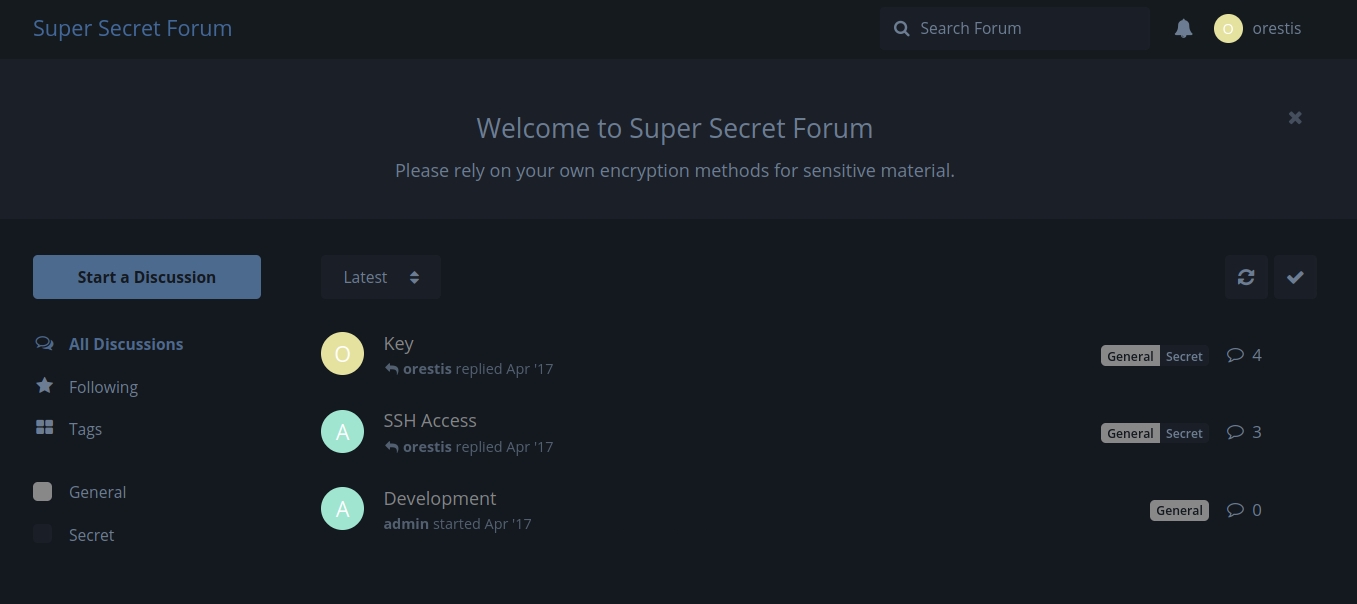This screenshot has width=1357, height=604.
Task: Click Start a Discussion button
Action: 147,277
